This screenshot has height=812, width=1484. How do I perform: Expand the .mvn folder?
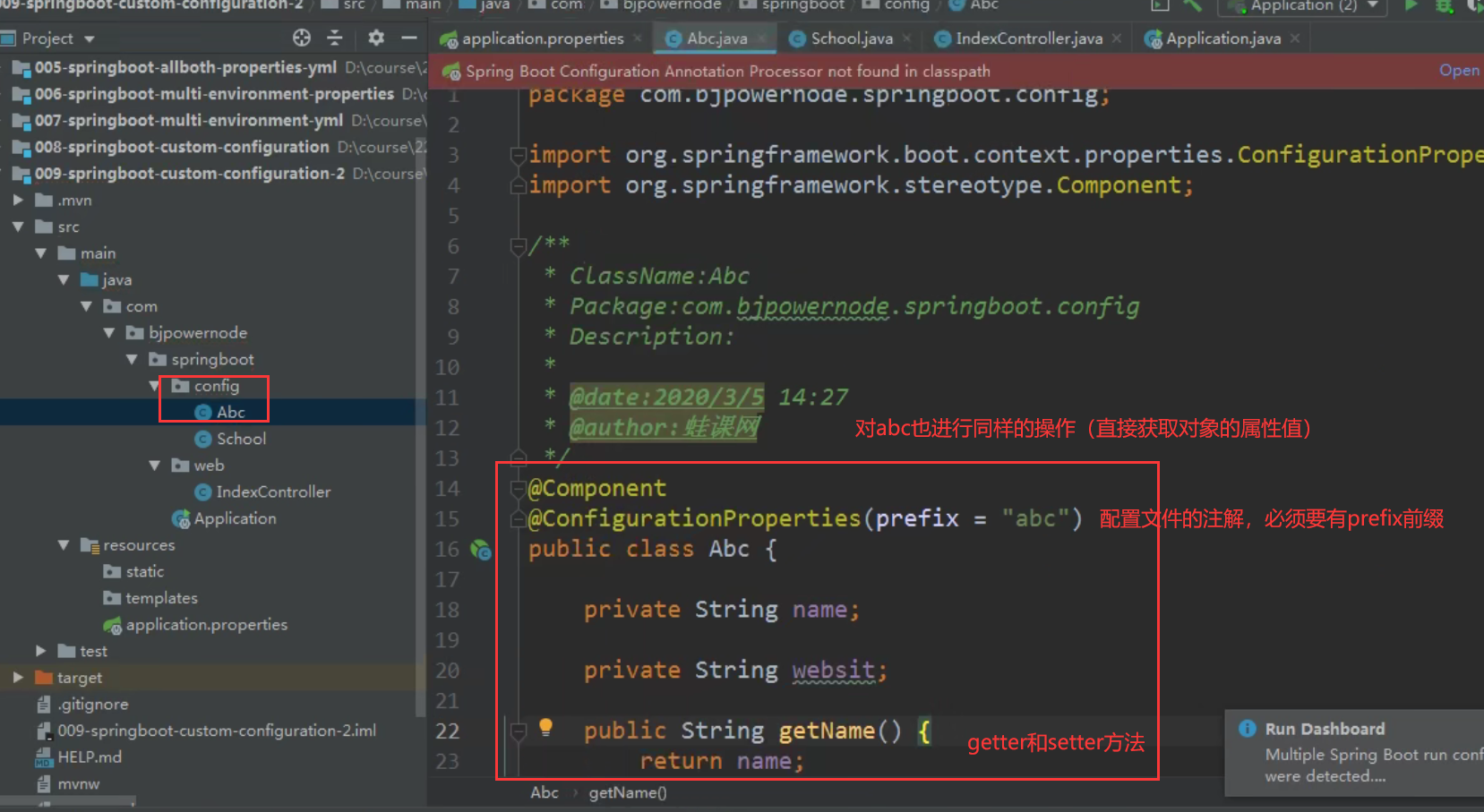point(18,201)
